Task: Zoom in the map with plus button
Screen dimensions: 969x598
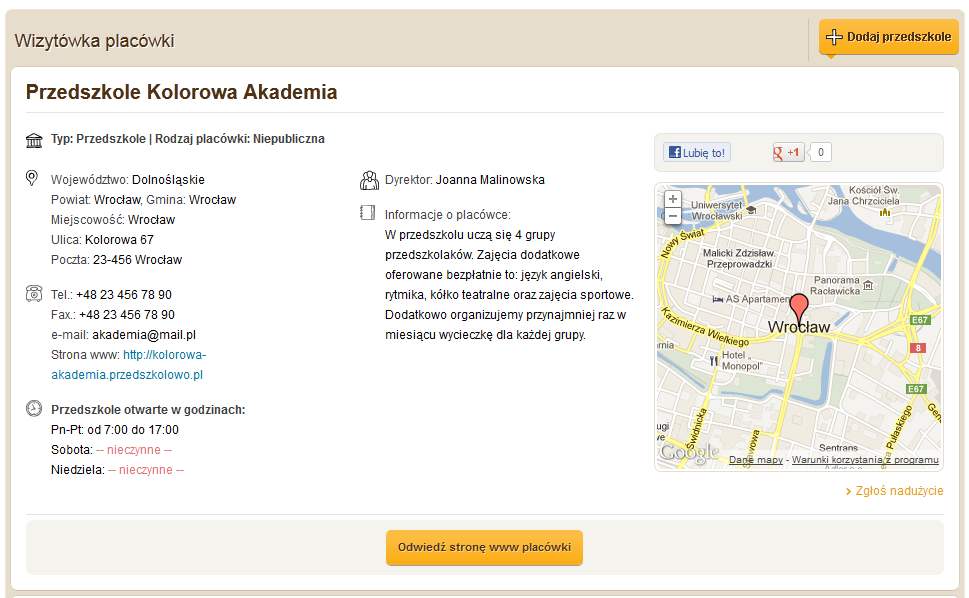Action: pyautogui.click(x=673, y=199)
